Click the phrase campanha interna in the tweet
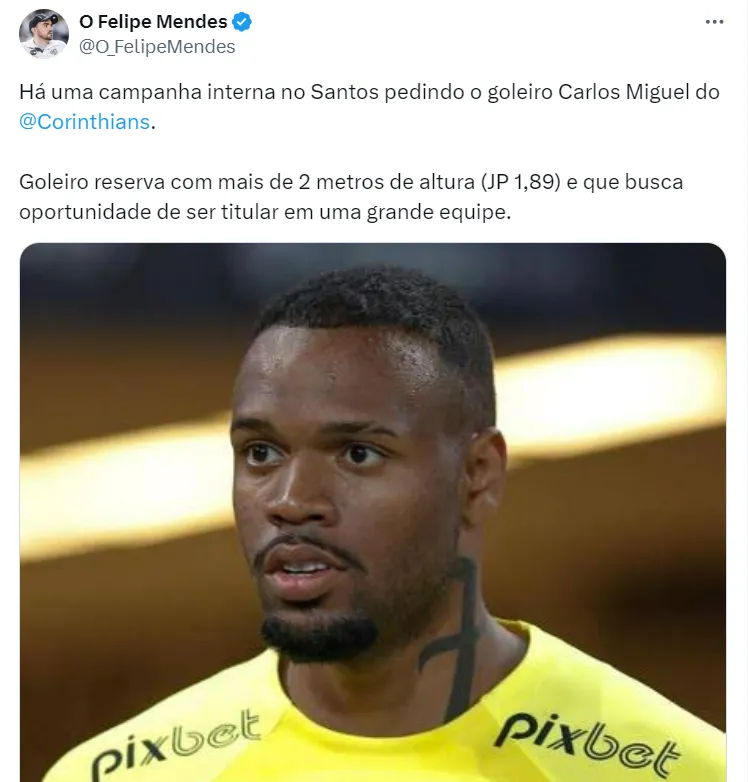 187,92
